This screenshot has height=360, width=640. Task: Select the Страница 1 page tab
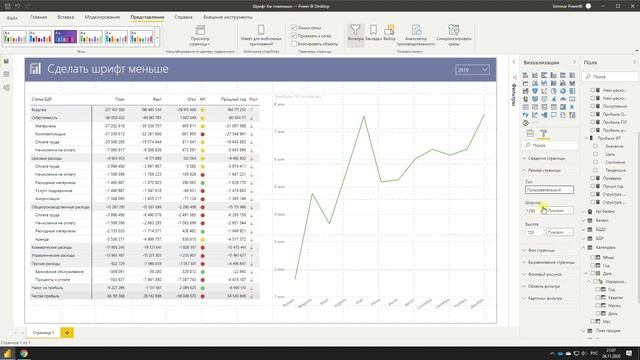point(43,333)
